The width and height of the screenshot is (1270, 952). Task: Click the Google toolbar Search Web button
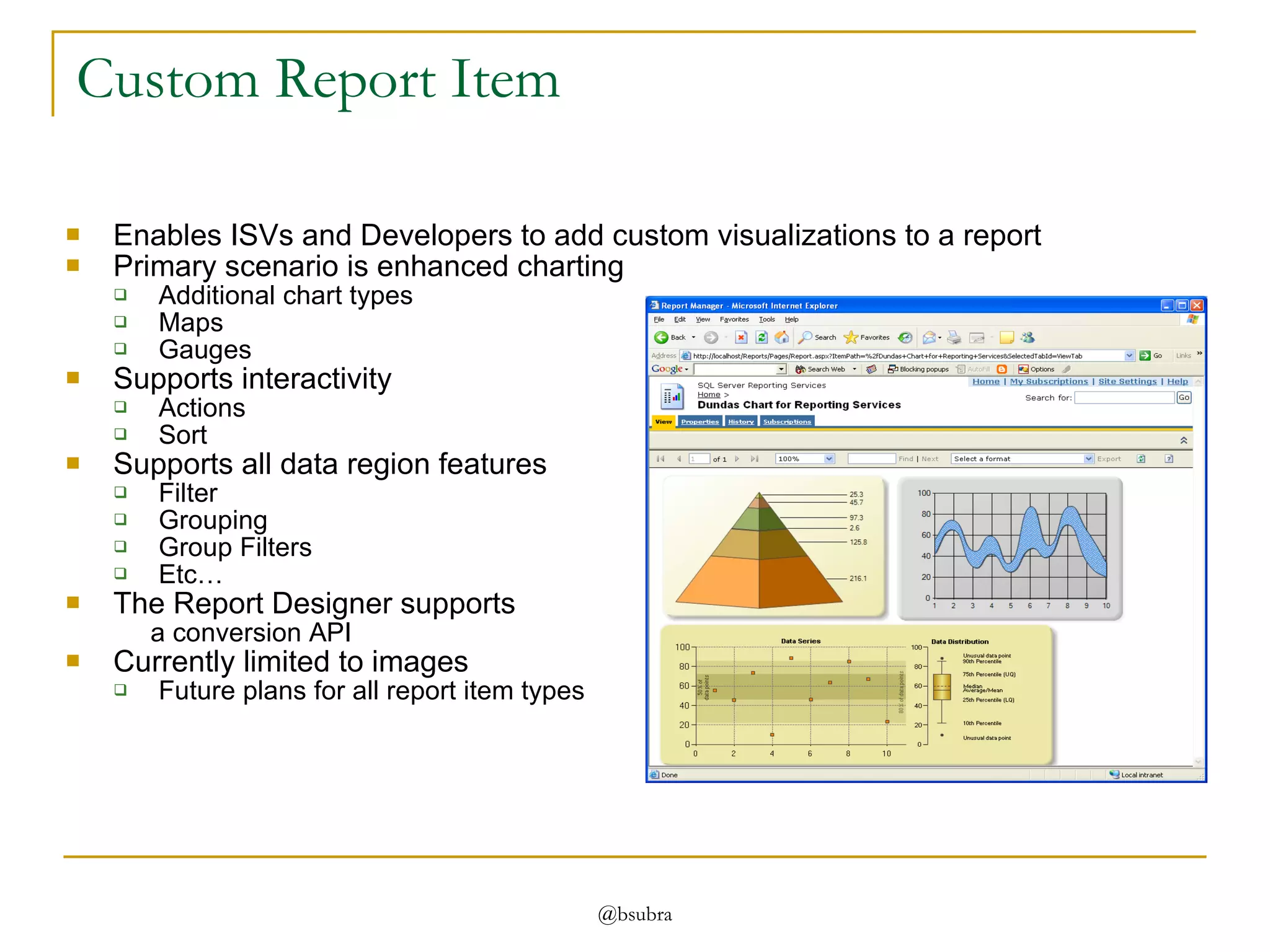820,369
